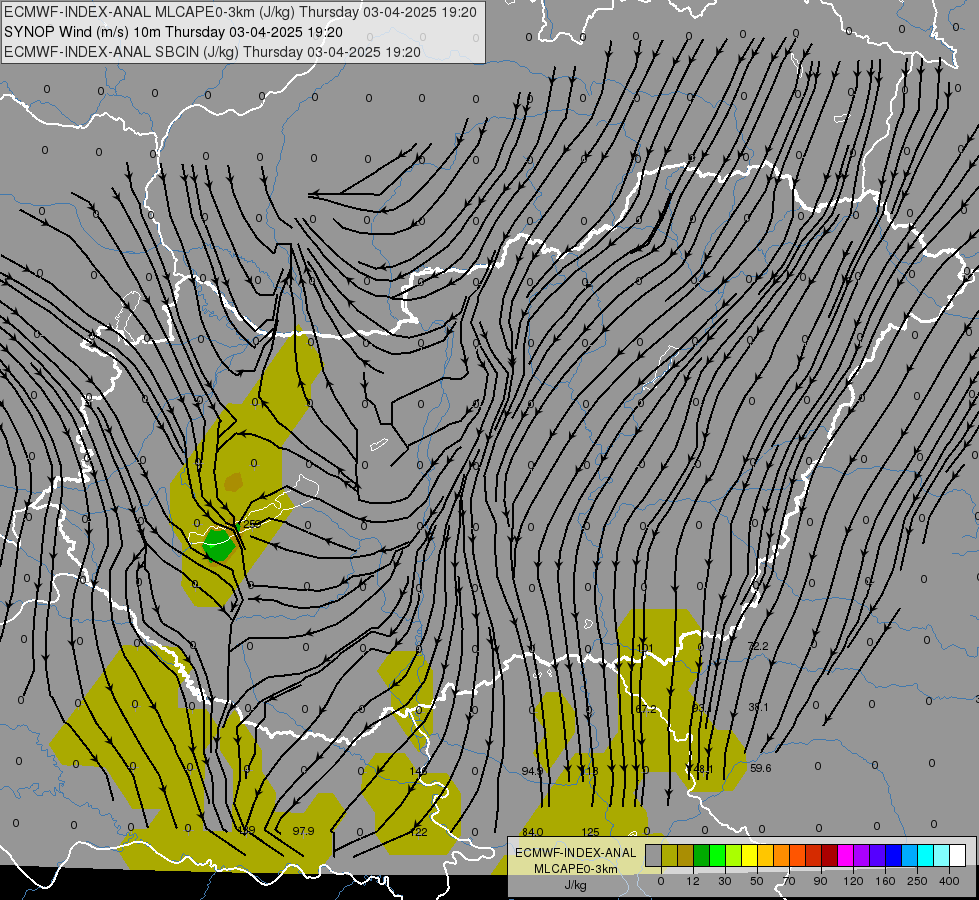979x900 pixels.
Task: Click the legend tick label 50
Action: pyautogui.click(x=757, y=881)
